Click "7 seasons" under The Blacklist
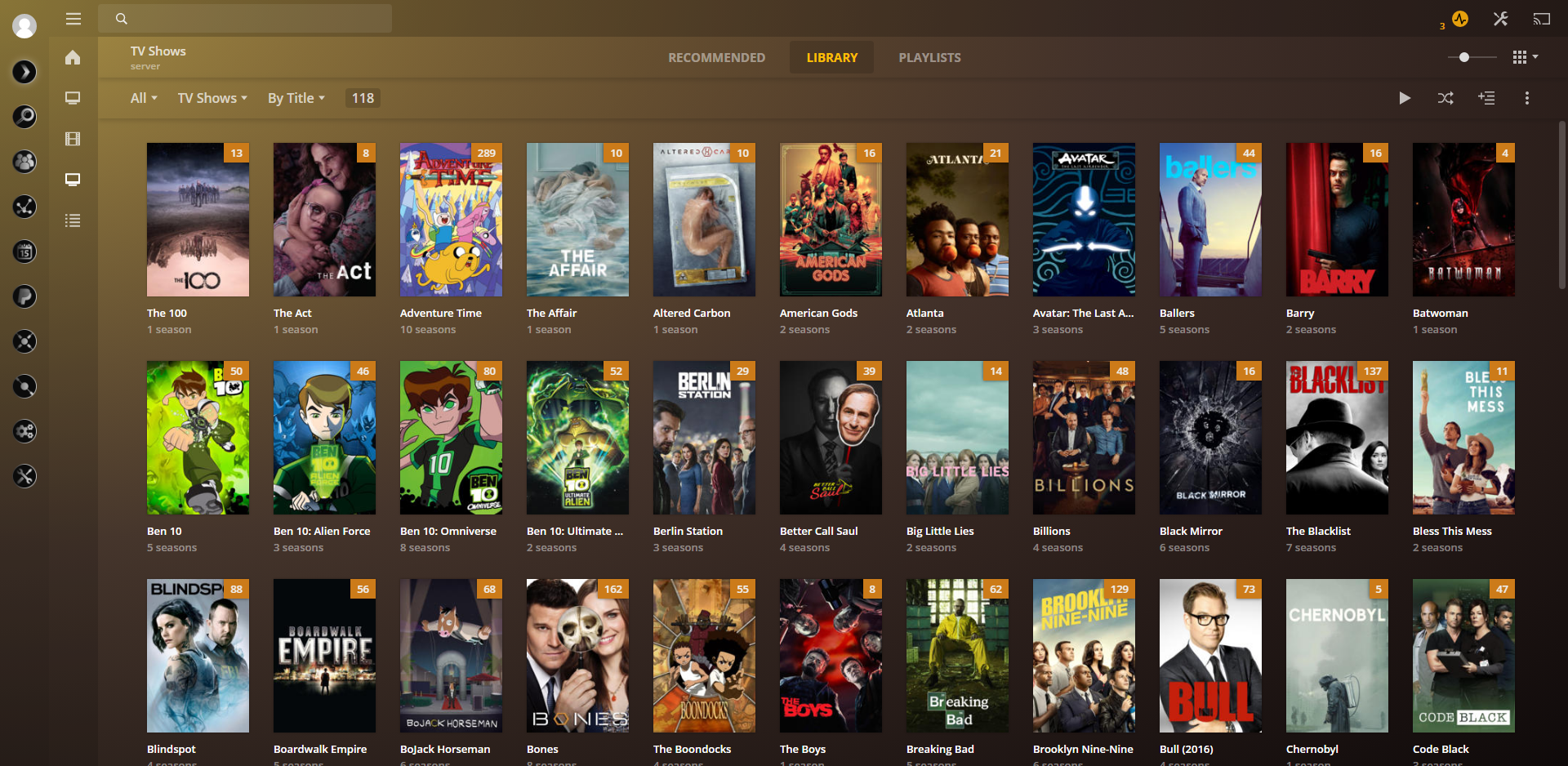1568x766 pixels. tap(1311, 547)
